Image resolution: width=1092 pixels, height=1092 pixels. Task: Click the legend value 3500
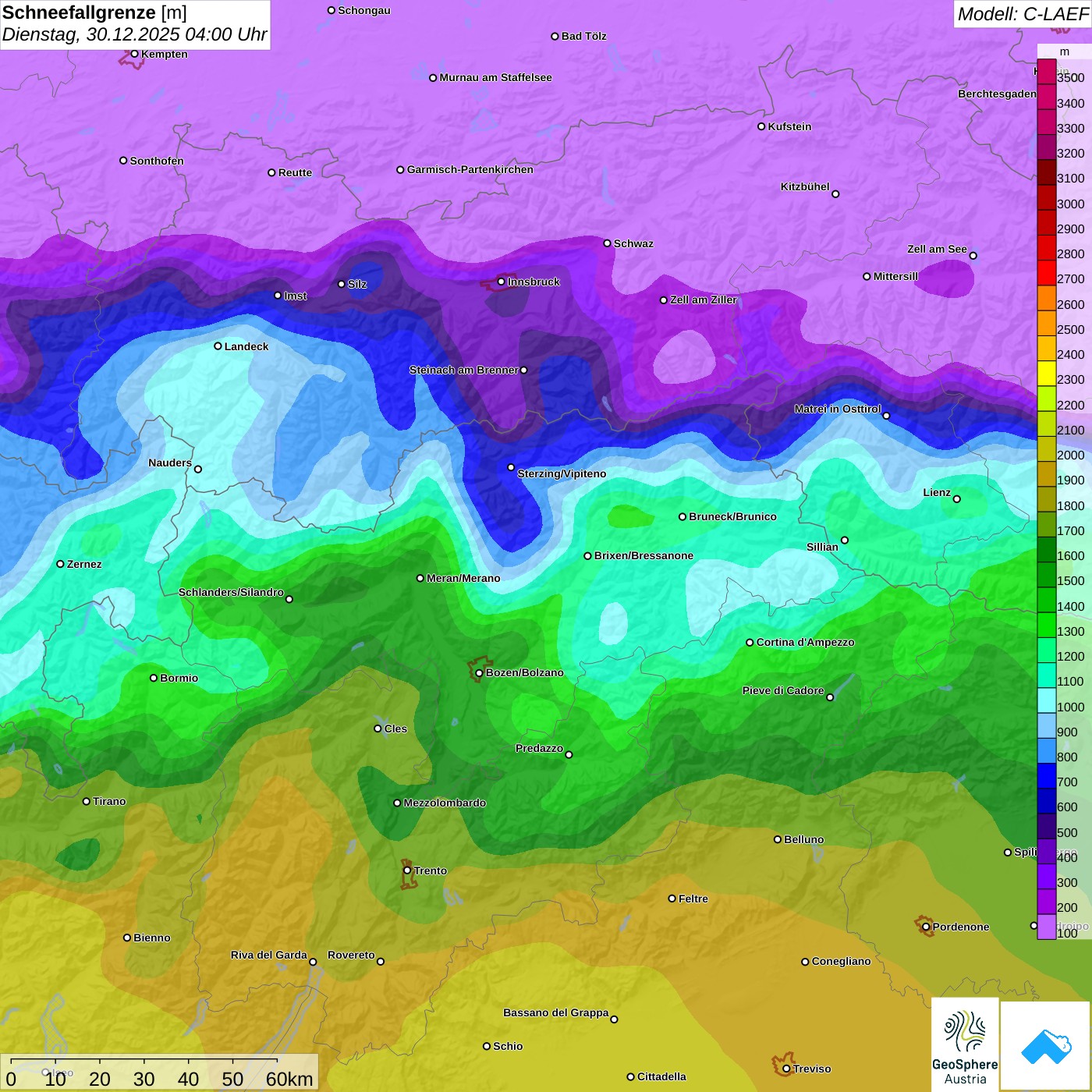coord(1070,78)
